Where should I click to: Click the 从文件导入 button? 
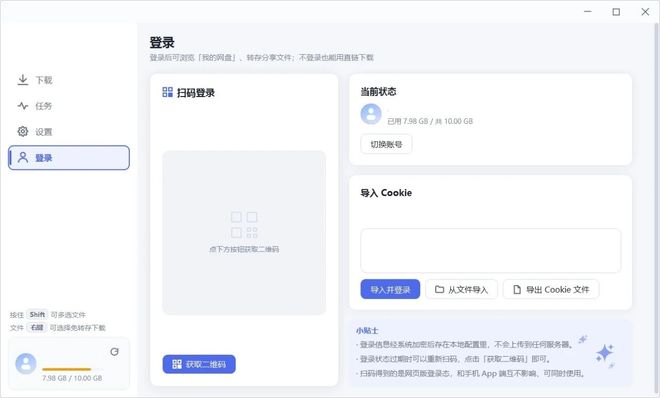461,289
